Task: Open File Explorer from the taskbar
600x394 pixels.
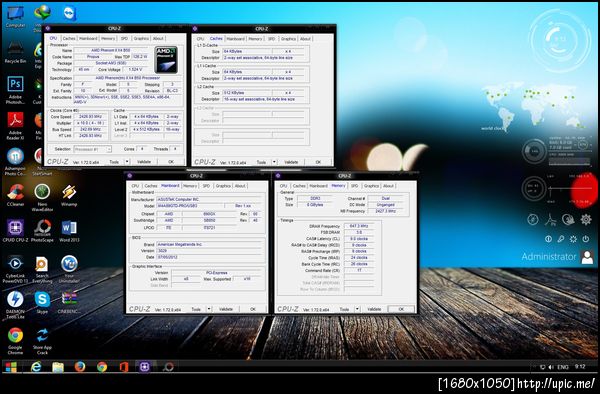Action: [58, 367]
